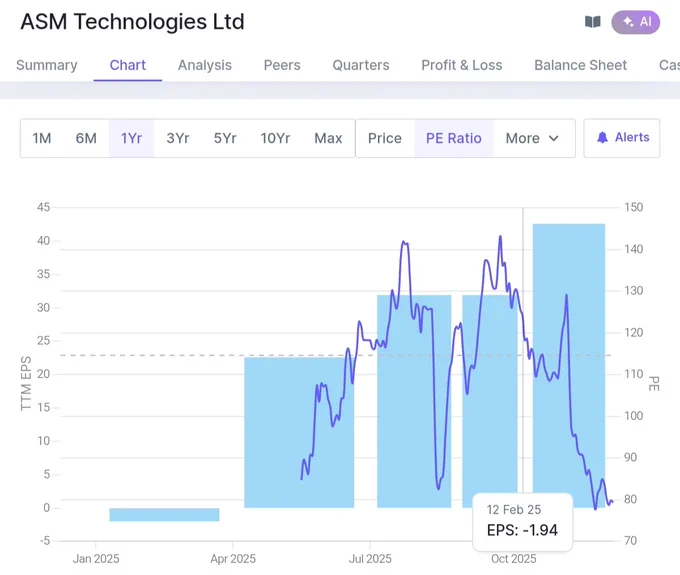Select 10Yr time range
The height and width of the screenshot is (575, 680).
coord(275,138)
